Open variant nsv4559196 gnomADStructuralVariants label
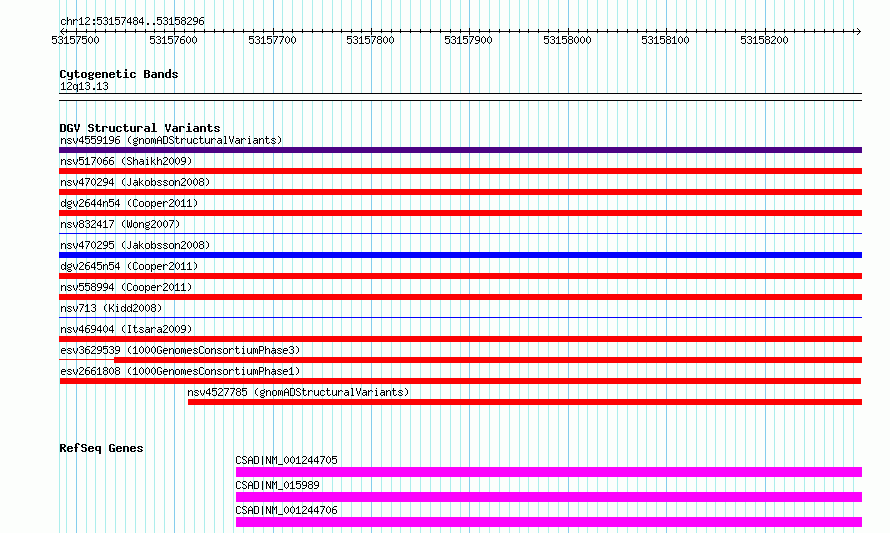 pyautogui.click(x=171, y=140)
